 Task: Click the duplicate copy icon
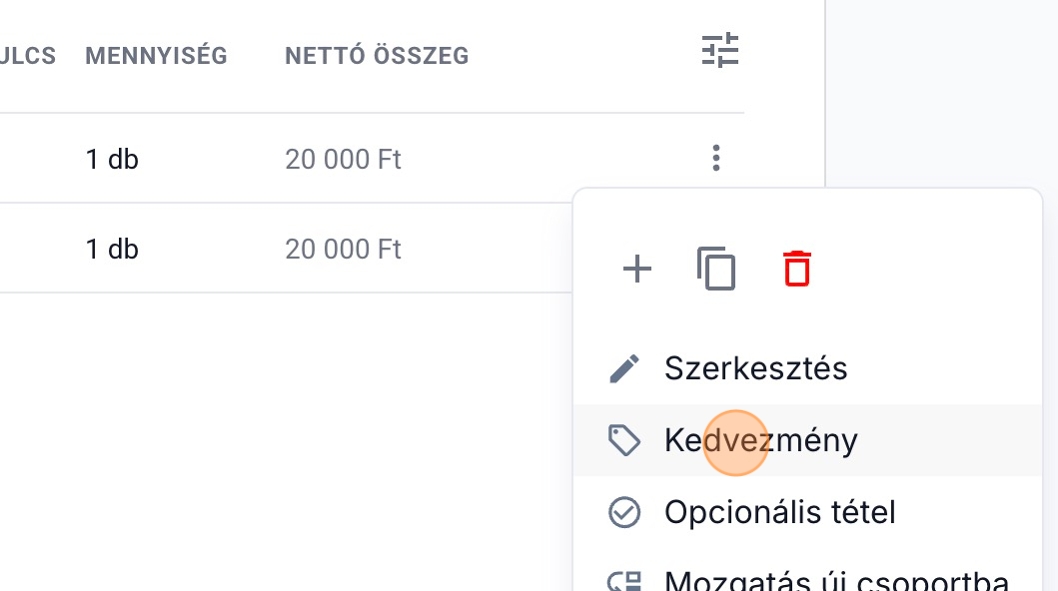coord(716,269)
